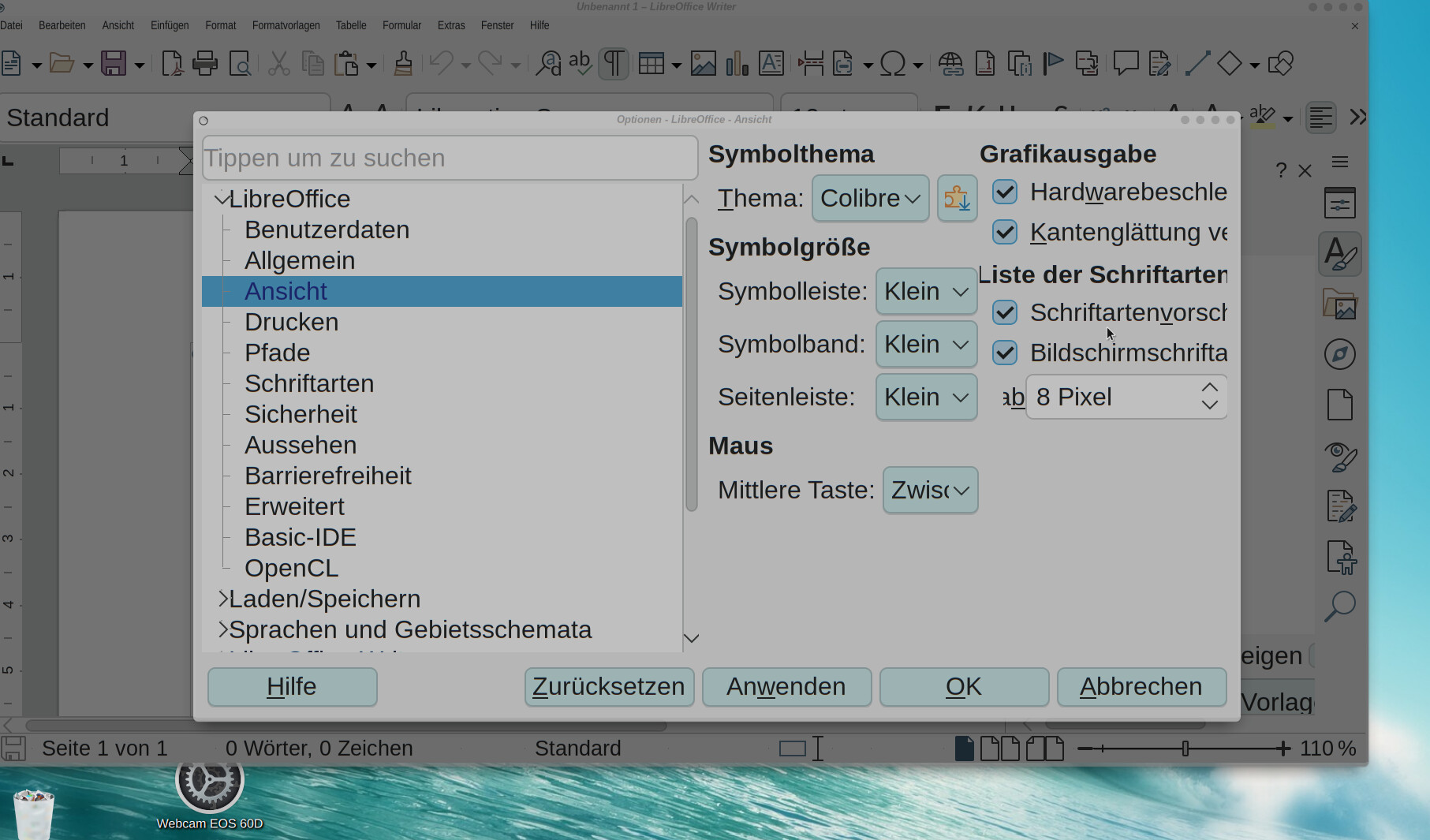Click the Export as PDF icon
Viewport: 1430px width, 840px height.
click(171, 63)
